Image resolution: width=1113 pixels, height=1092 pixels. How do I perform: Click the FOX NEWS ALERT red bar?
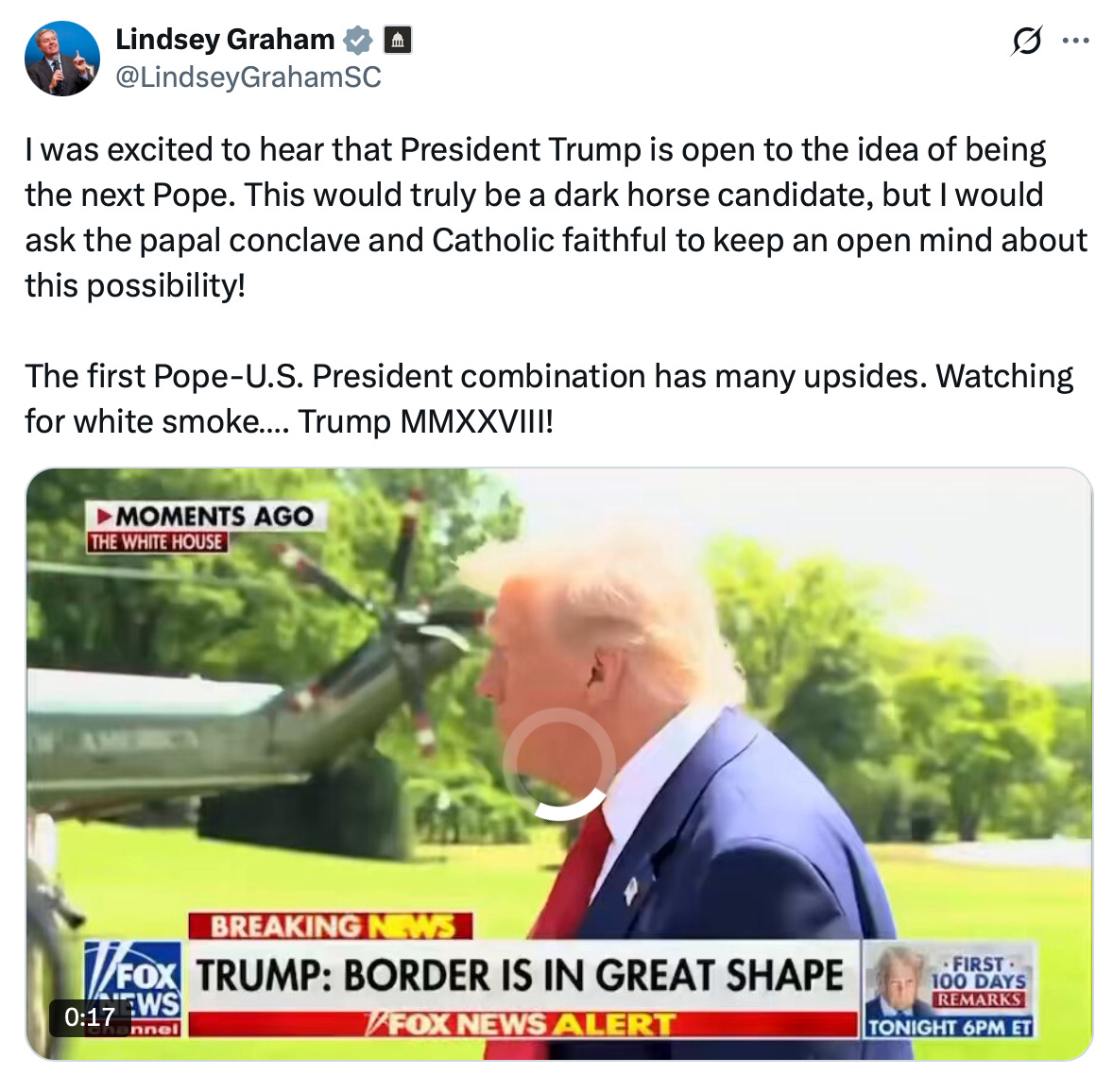click(x=523, y=1025)
